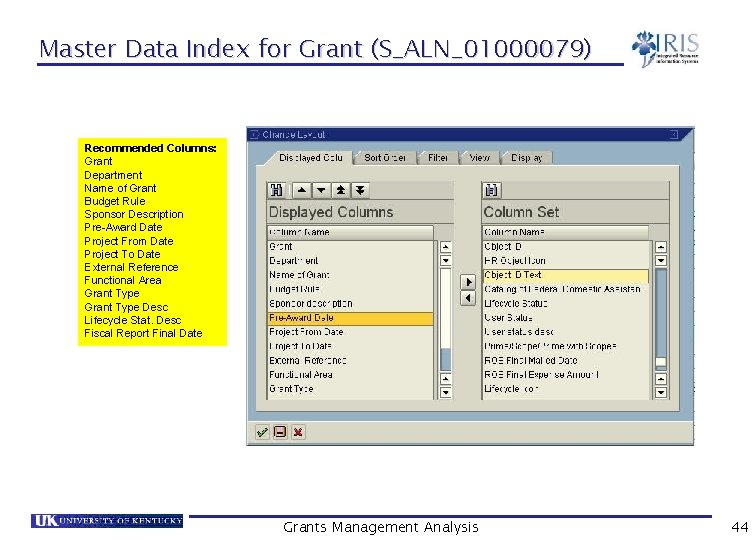Click the save layout icon
This screenshot has height=540, width=756.
[280, 432]
